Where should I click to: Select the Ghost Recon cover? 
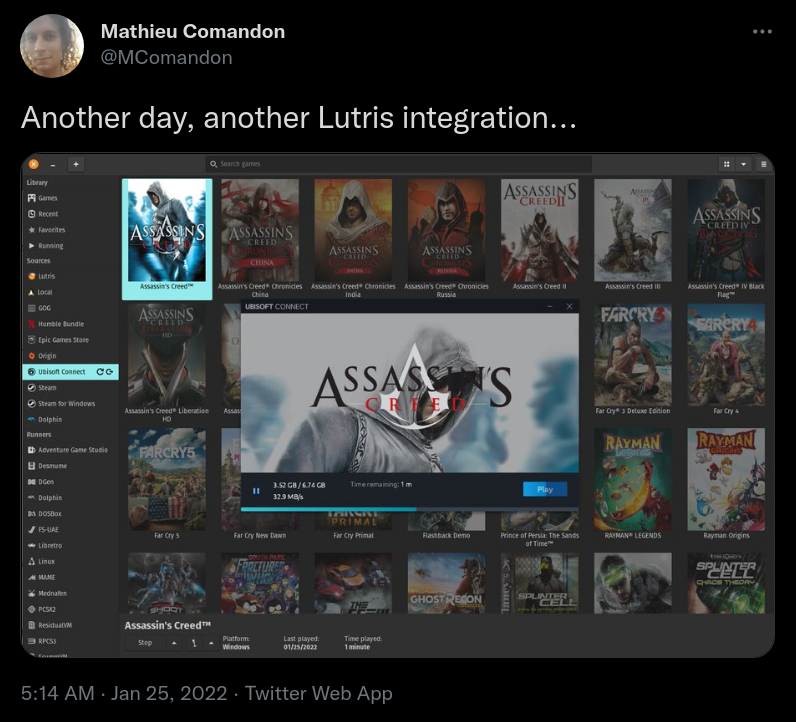point(447,583)
